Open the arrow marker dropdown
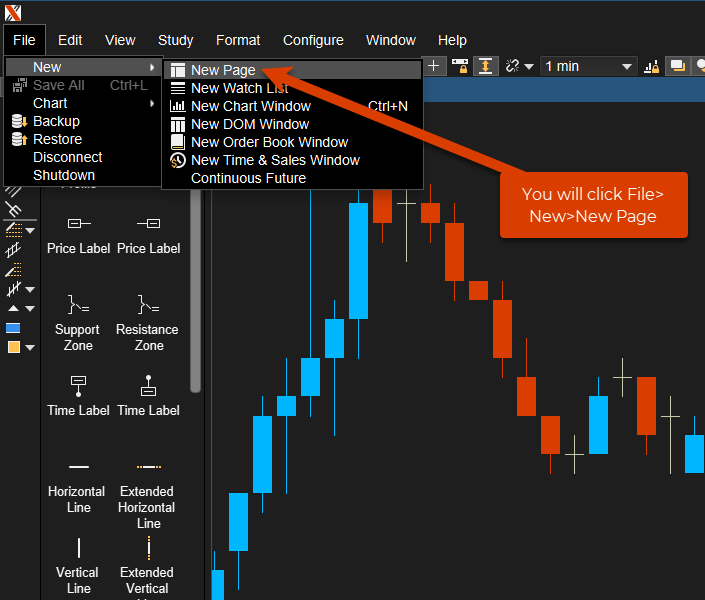705x600 pixels. click(30, 309)
